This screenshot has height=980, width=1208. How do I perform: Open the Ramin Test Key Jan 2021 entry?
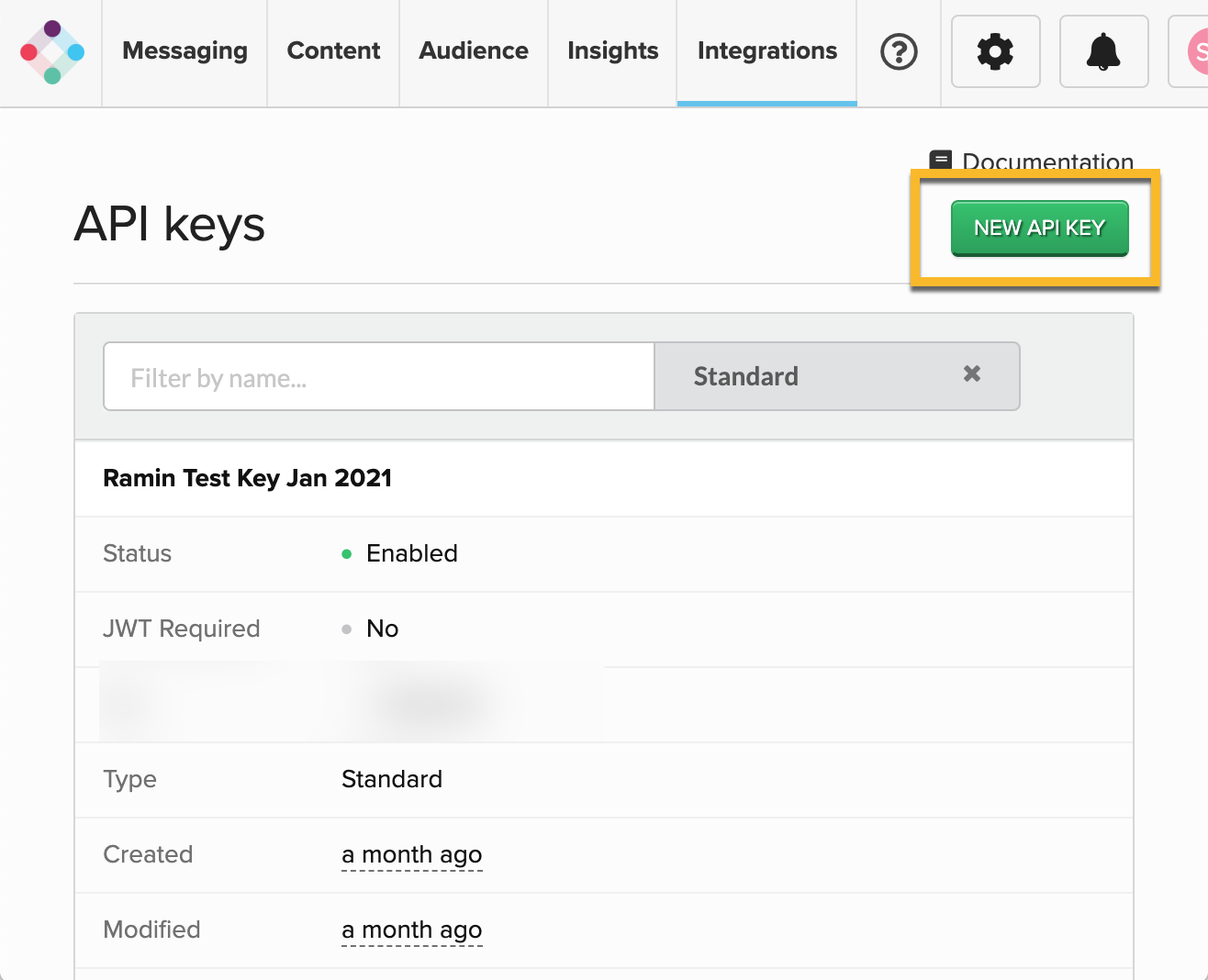pos(248,478)
